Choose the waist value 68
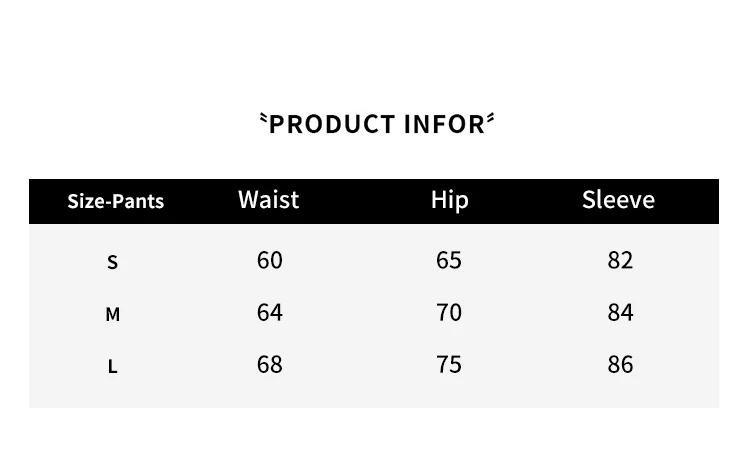 point(270,365)
